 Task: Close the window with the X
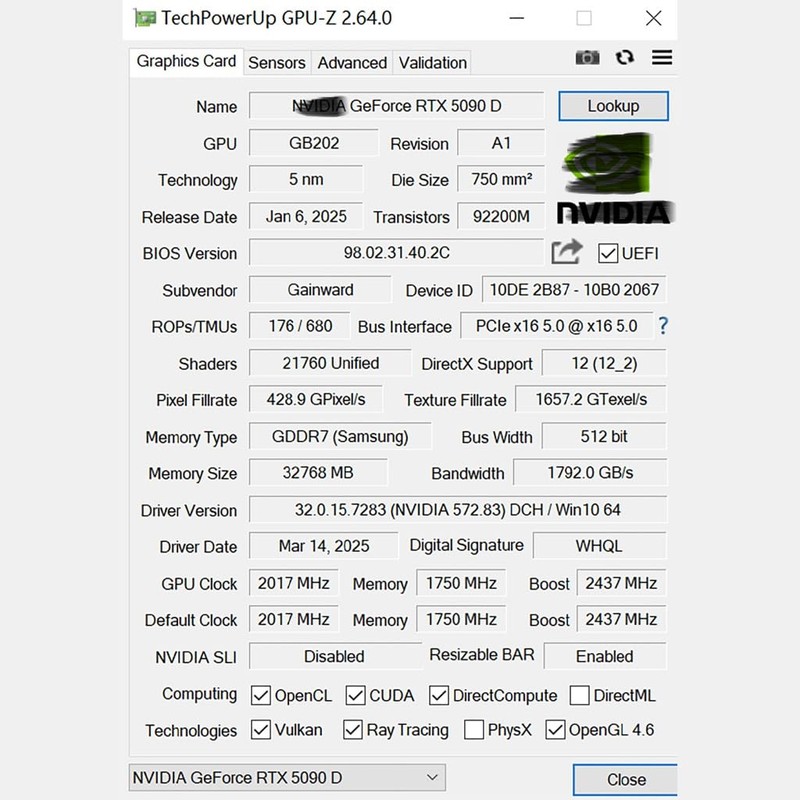click(x=654, y=18)
